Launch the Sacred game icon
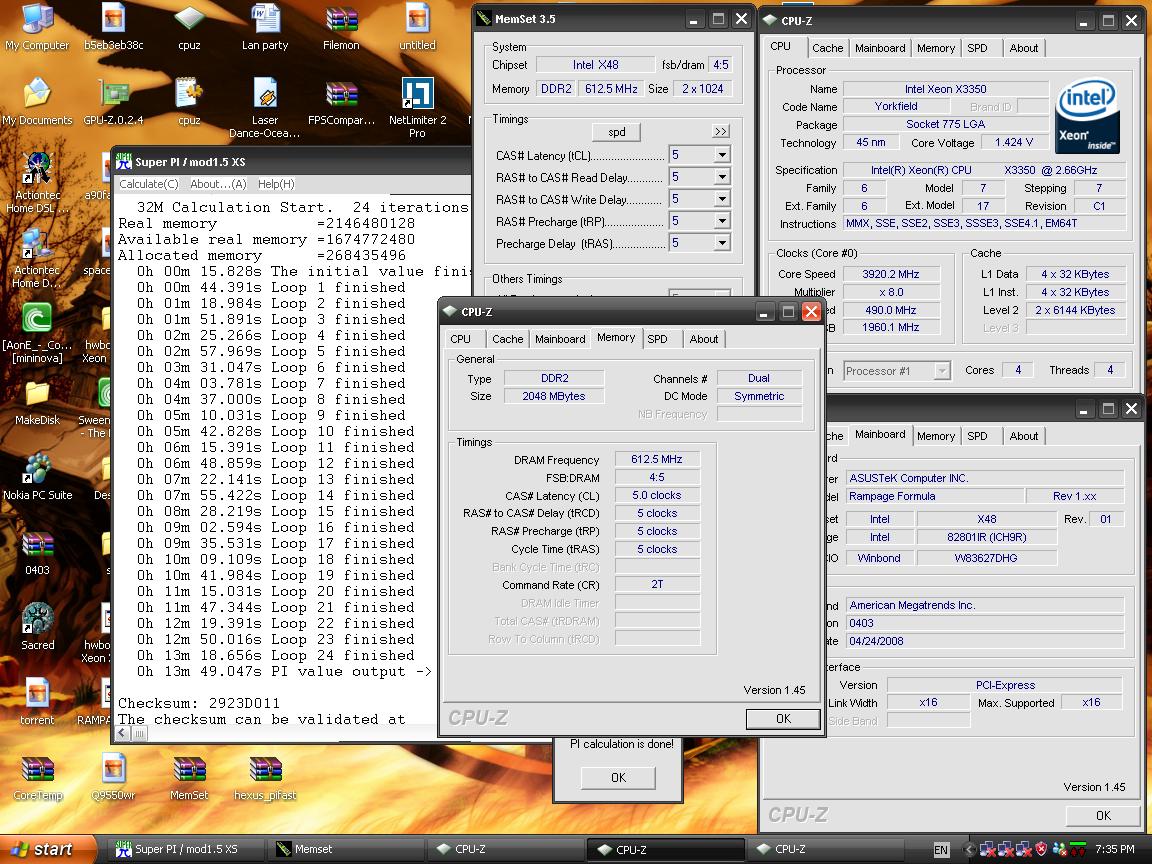Viewport: 1152px width, 864px height. pyautogui.click(x=37, y=627)
